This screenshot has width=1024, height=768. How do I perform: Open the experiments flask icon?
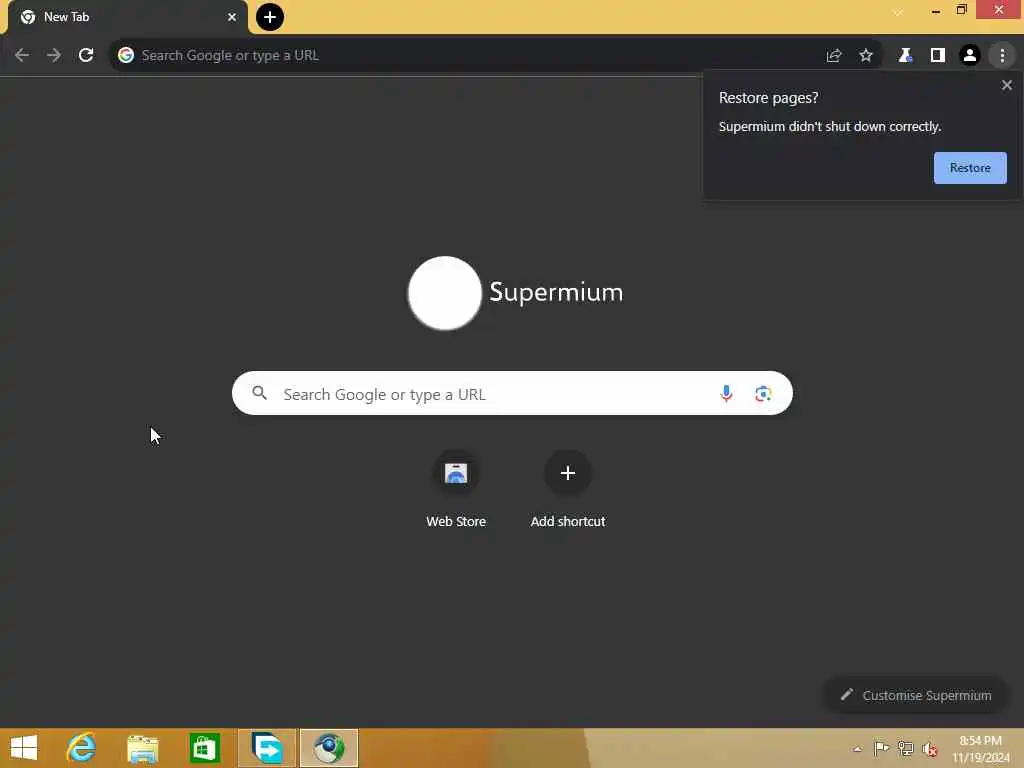[x=905, y=56]
